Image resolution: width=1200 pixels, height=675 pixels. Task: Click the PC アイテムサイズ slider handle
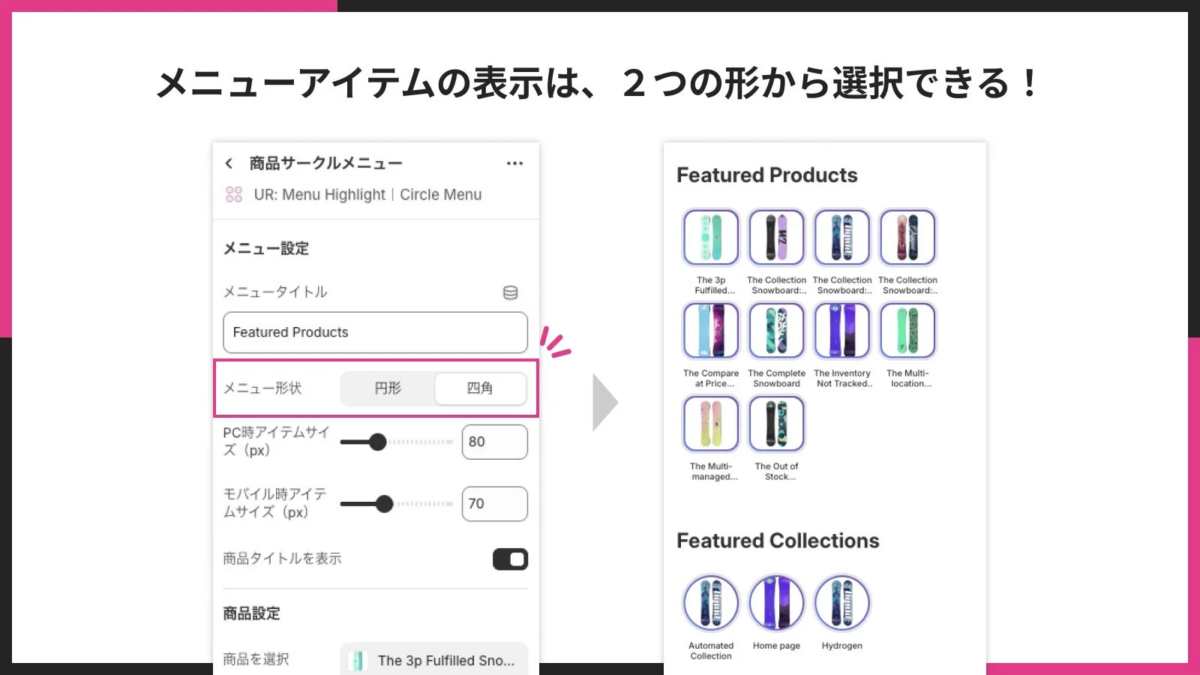(377, 441)
